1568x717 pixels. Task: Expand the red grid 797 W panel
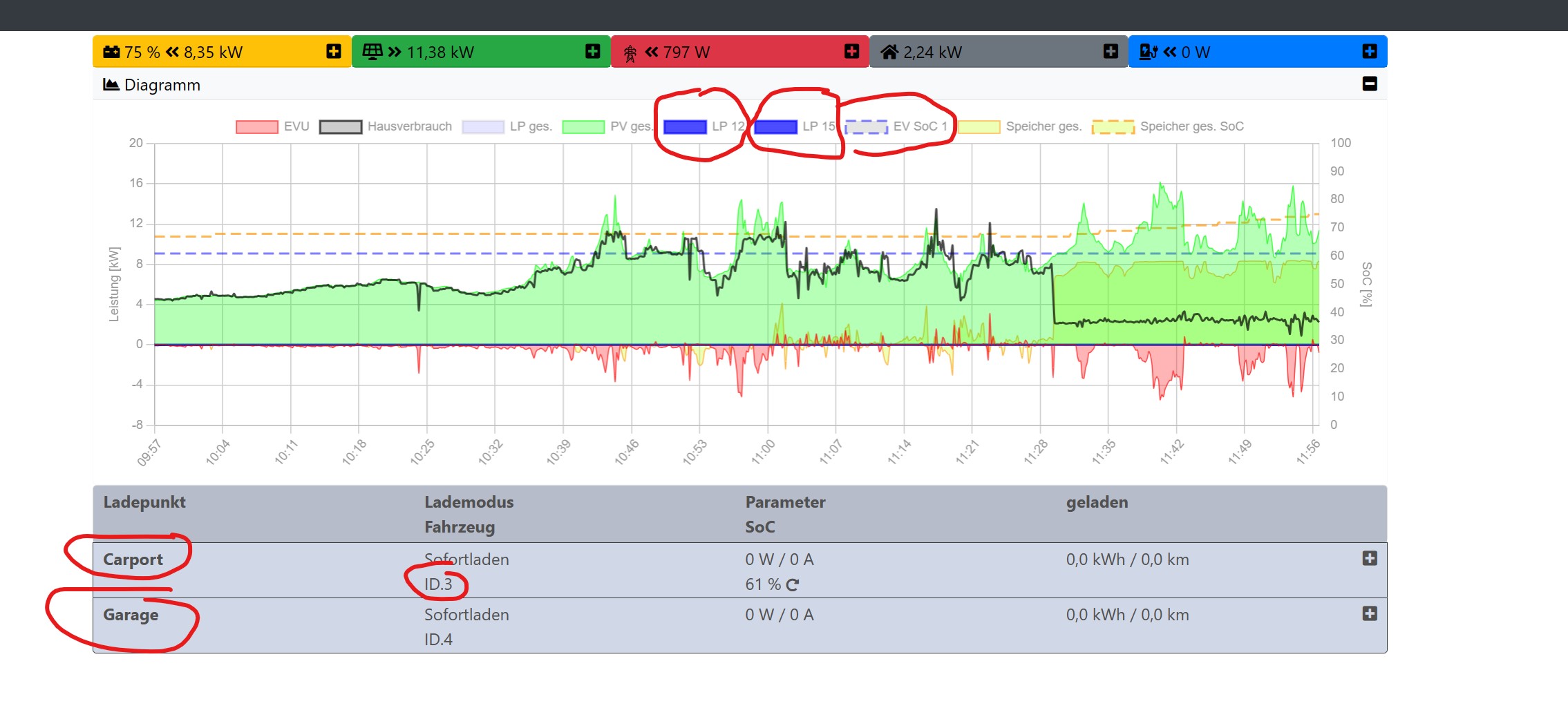pos(851,51)
